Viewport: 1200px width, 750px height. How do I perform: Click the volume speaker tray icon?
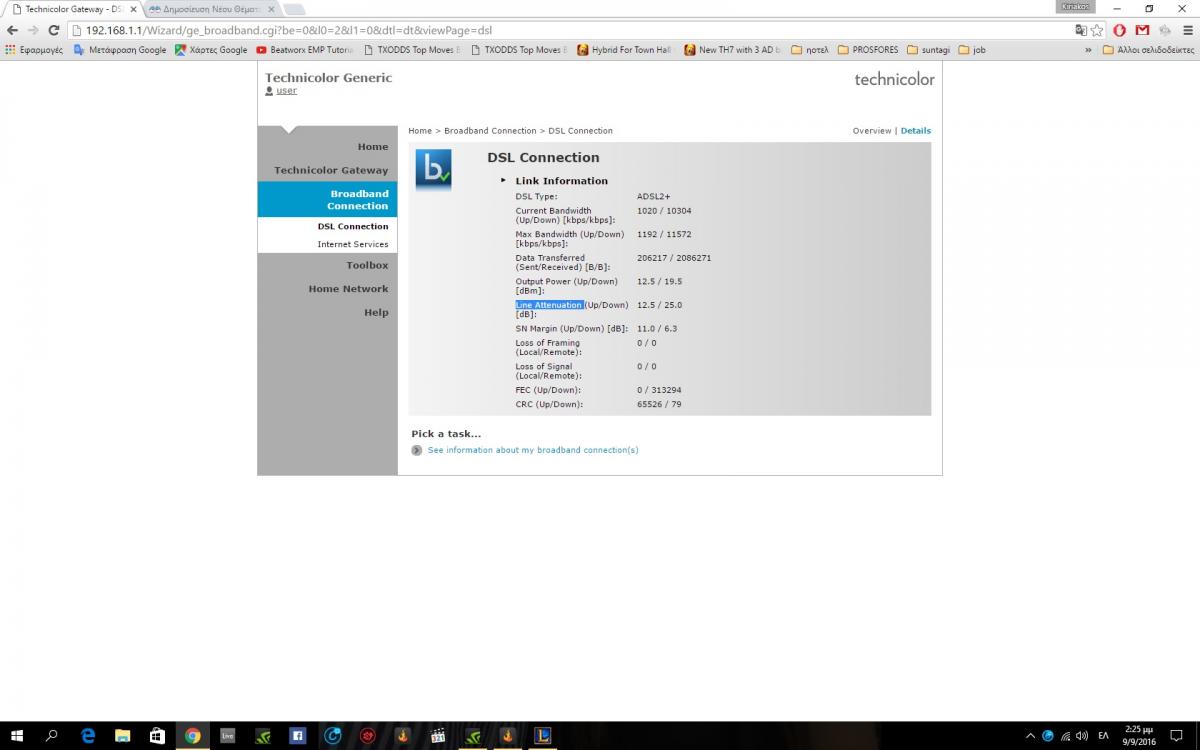[1081, 735]
